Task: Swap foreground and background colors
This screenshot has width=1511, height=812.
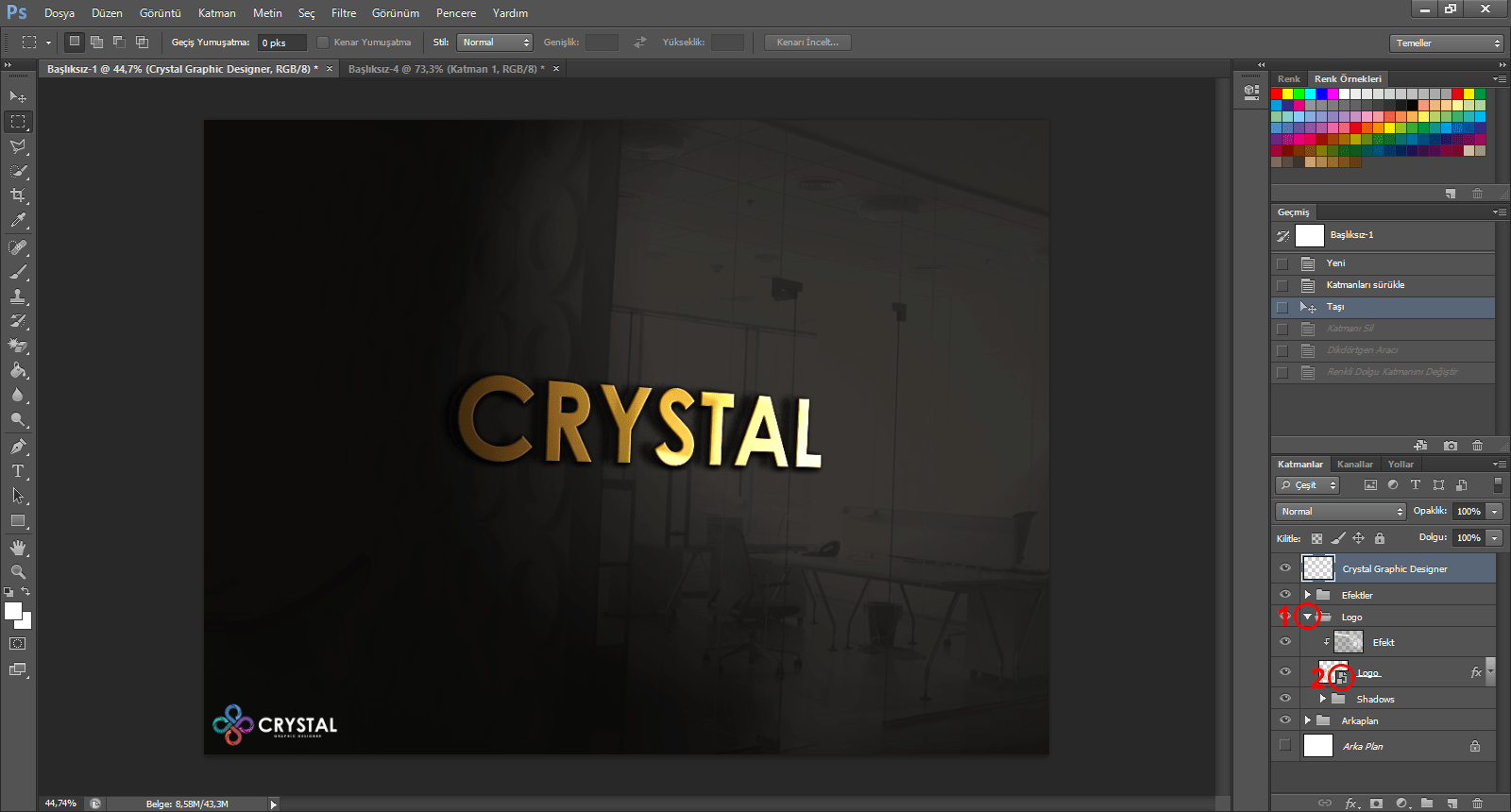Action: (26, 592)
